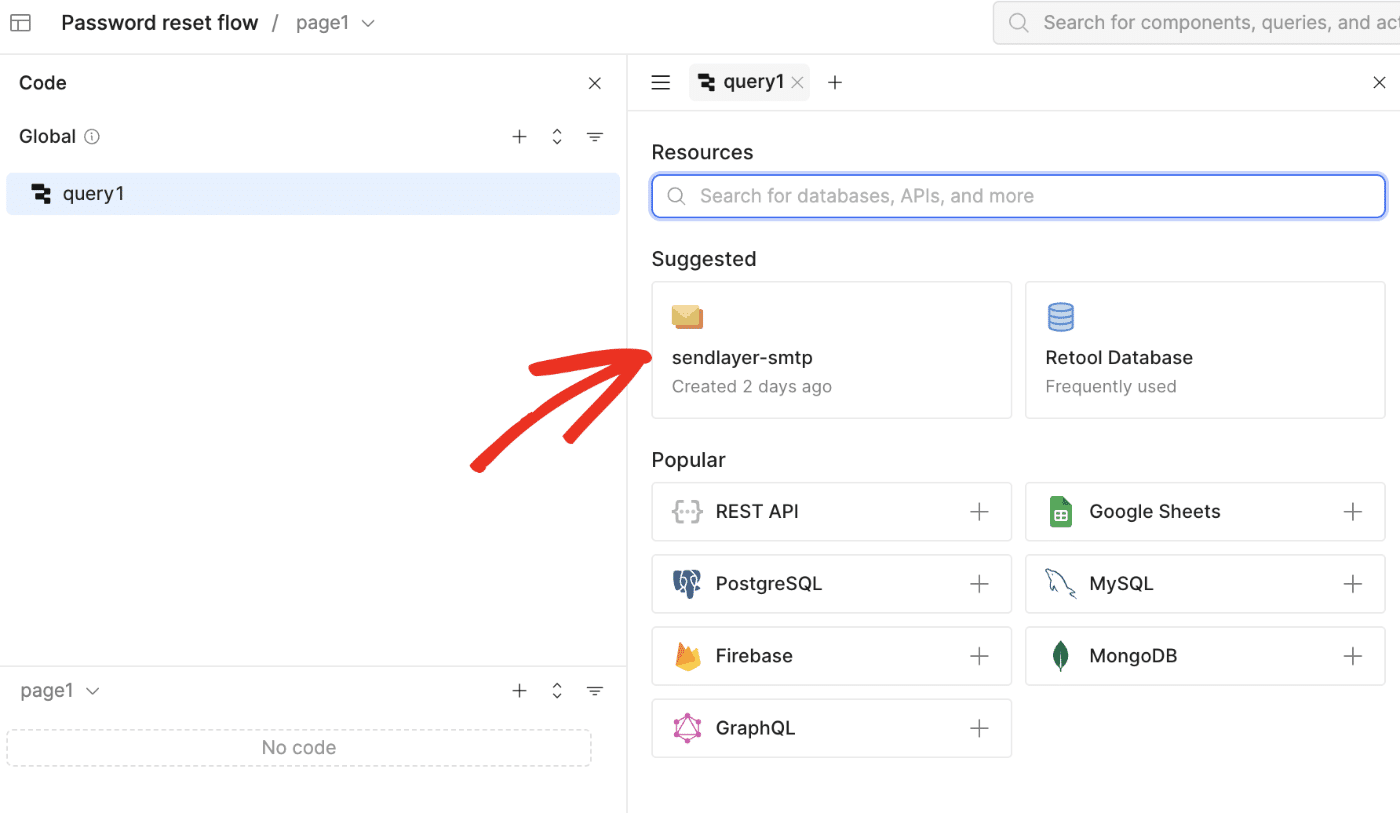Focus the components and queries search bar
The width and height of the screenshot is (1400, 813).
(x=1197, y=22)
